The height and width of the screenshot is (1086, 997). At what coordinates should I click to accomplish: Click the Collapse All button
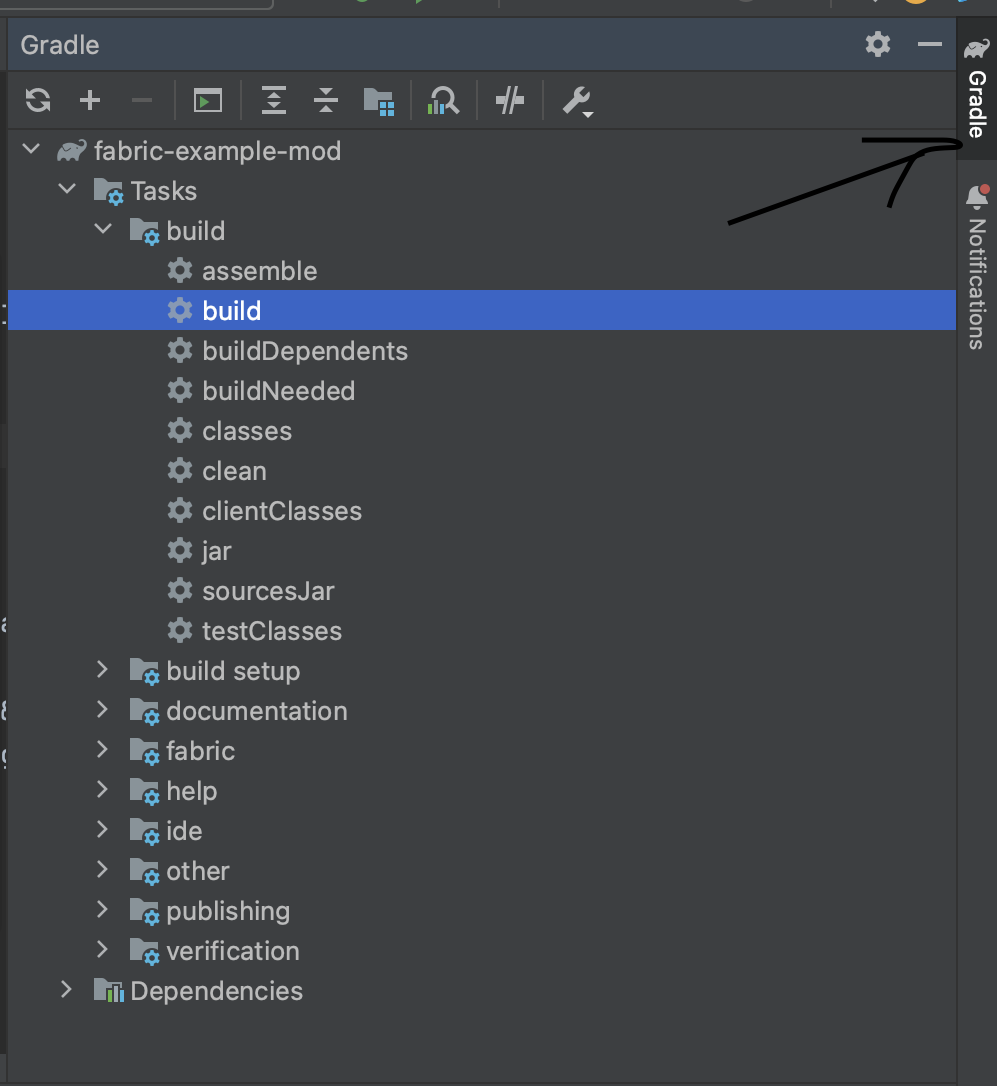[325, 100]
